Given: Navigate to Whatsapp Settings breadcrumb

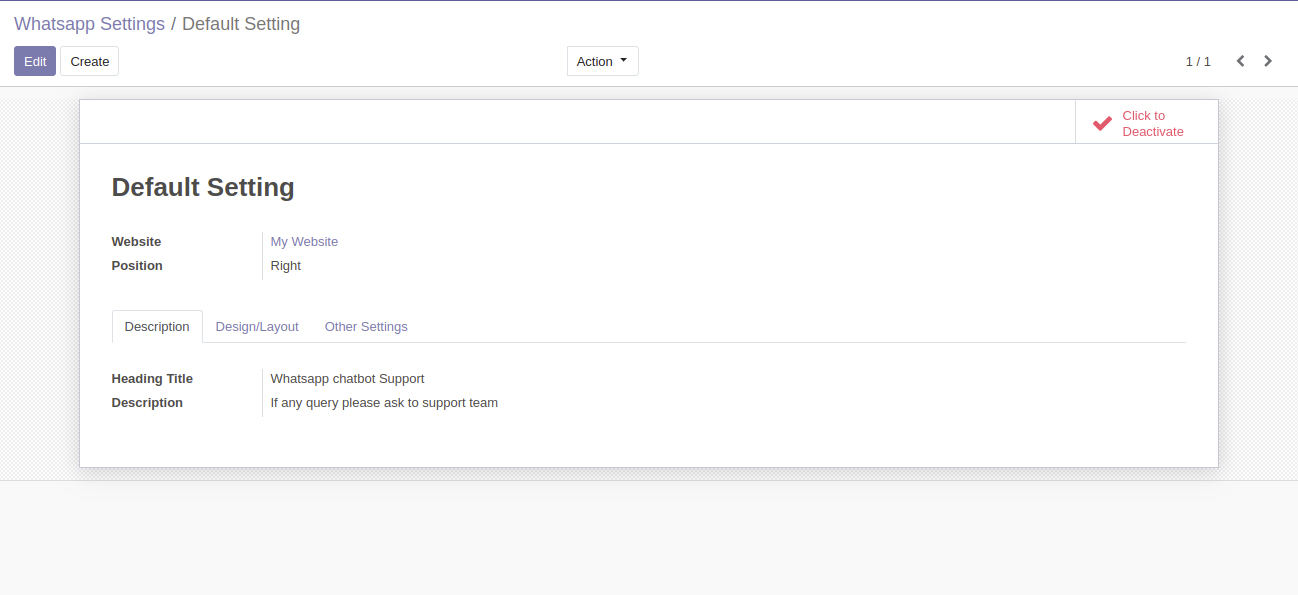Looking at the screenshot, I should [x=89, y=24].
